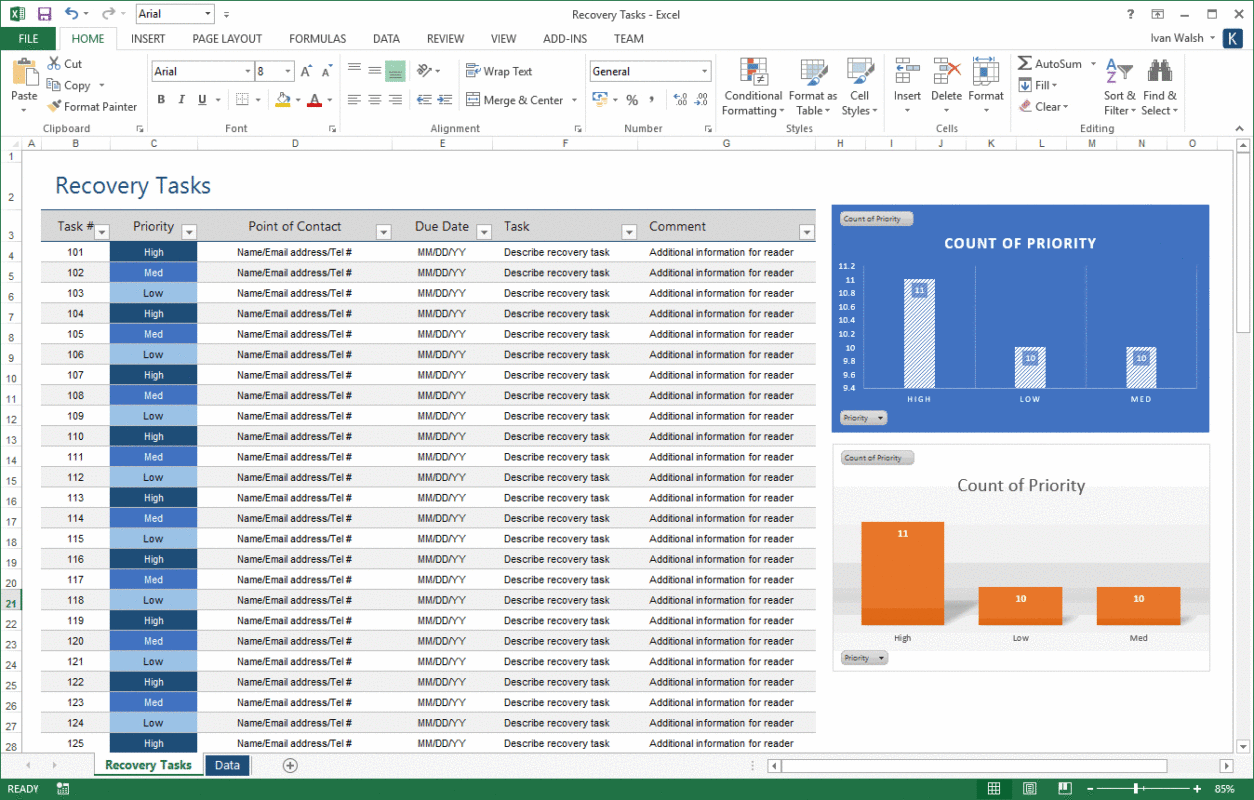Image resolution: width=1254 pixels, height=800 pixels.
Task: Click the Count of Priority field button
Action: [x=875, y=218]
